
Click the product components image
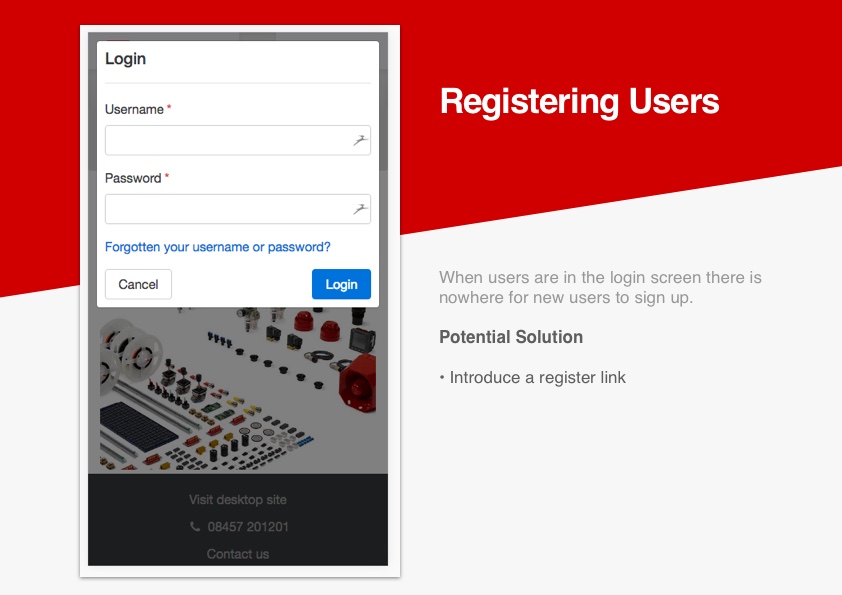point(238,390)
